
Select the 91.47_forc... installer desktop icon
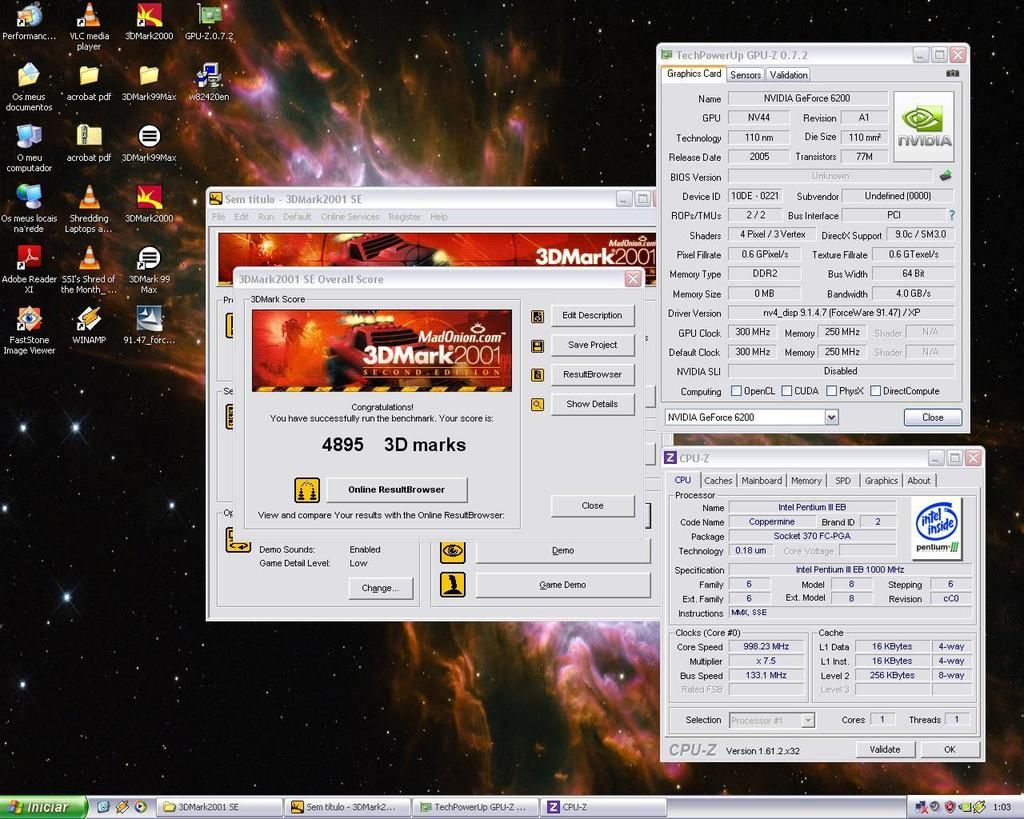(149, 325)
